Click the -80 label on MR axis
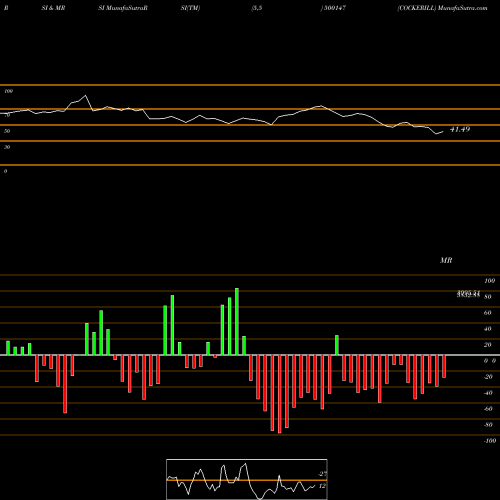 (x=488, y=425)
